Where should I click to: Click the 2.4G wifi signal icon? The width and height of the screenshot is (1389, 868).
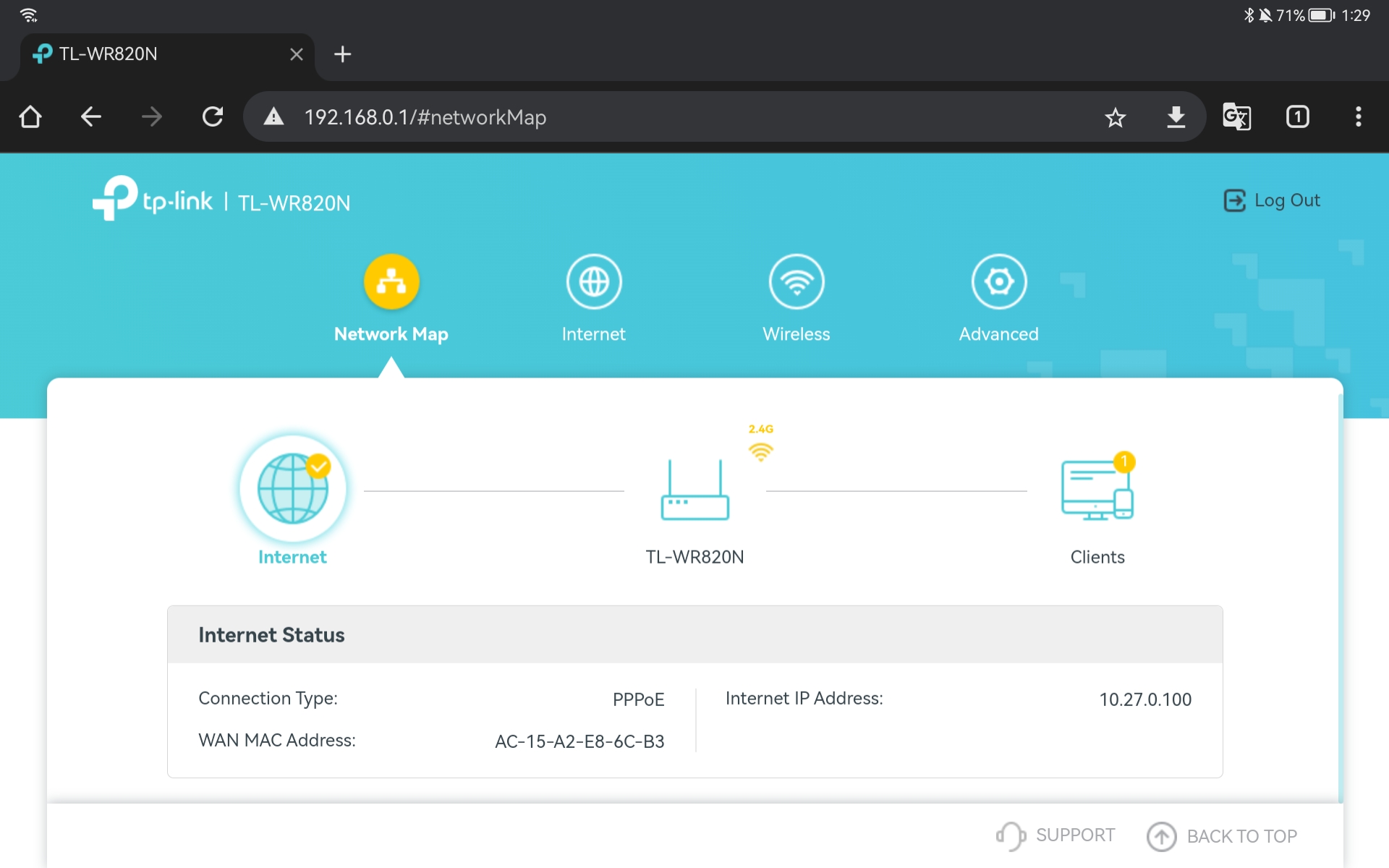[x=760, y=451]
